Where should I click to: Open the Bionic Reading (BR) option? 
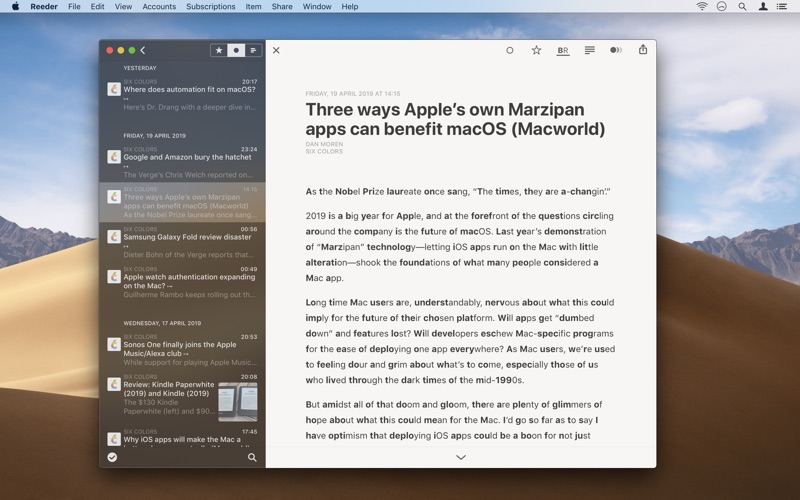(x=563, y=50)
